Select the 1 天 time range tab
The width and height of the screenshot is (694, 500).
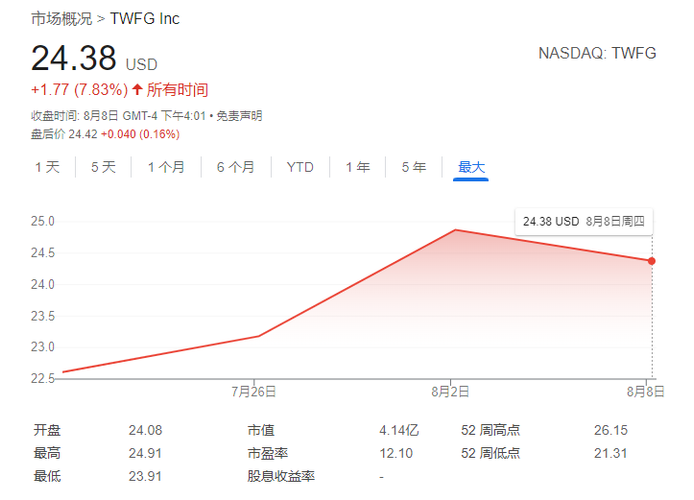(47, 167)
